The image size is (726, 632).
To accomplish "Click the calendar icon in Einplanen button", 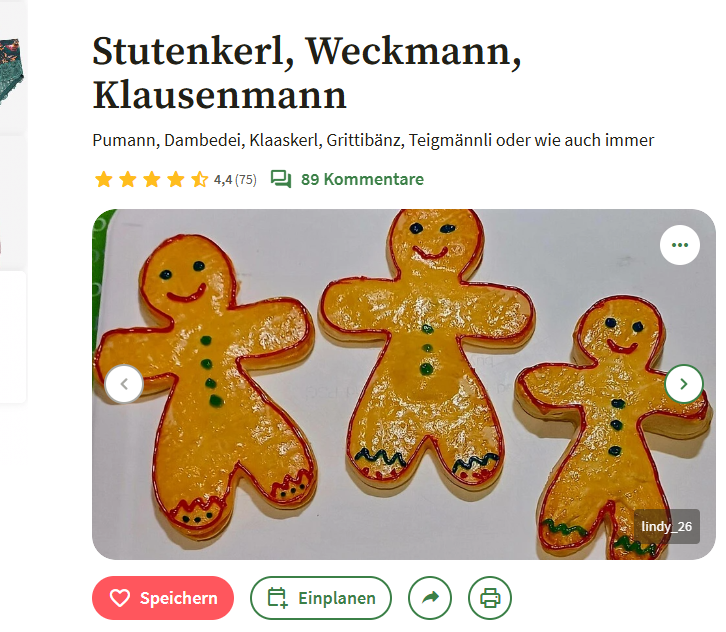I will click(x=278, y=598).
